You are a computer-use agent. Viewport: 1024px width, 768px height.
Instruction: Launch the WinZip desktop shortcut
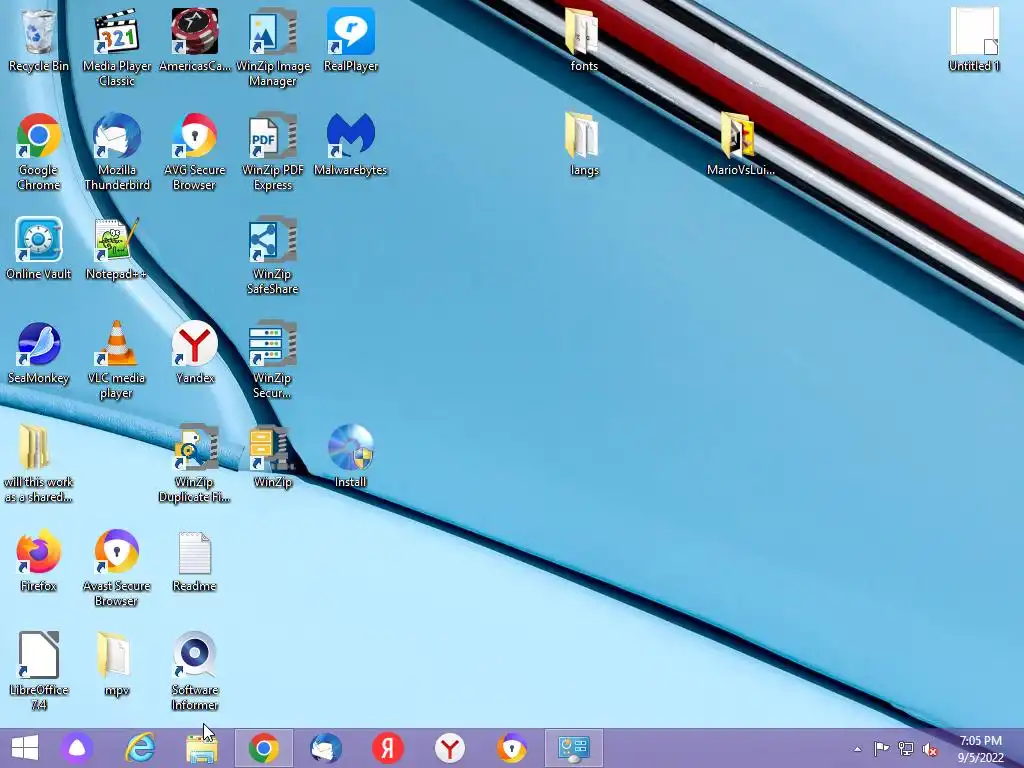(x=272, y=456)
